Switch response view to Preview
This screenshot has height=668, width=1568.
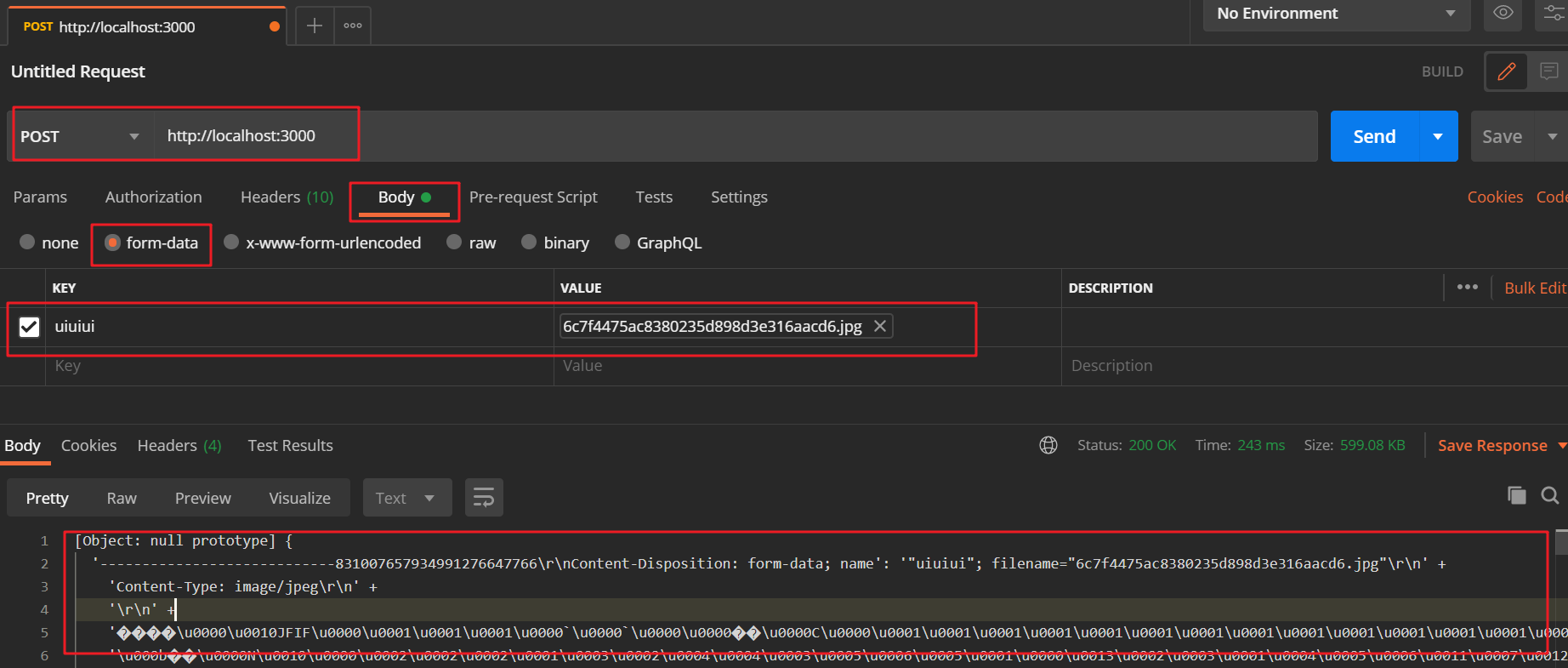(x=202, y=498)
